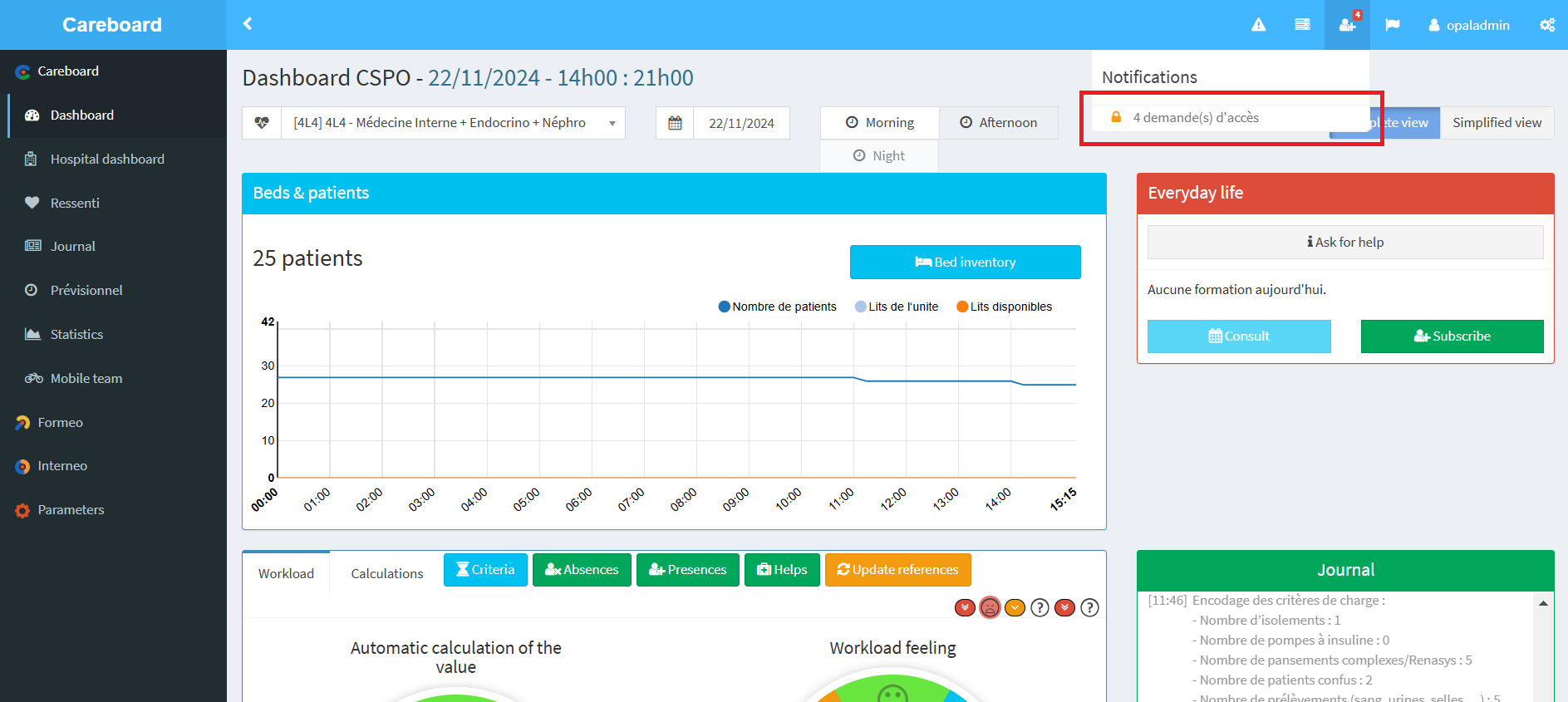The height and width of the screenshot is (702, 1568).
Task: Click the orange chevron-down status icon
Action: (1015, 608)
